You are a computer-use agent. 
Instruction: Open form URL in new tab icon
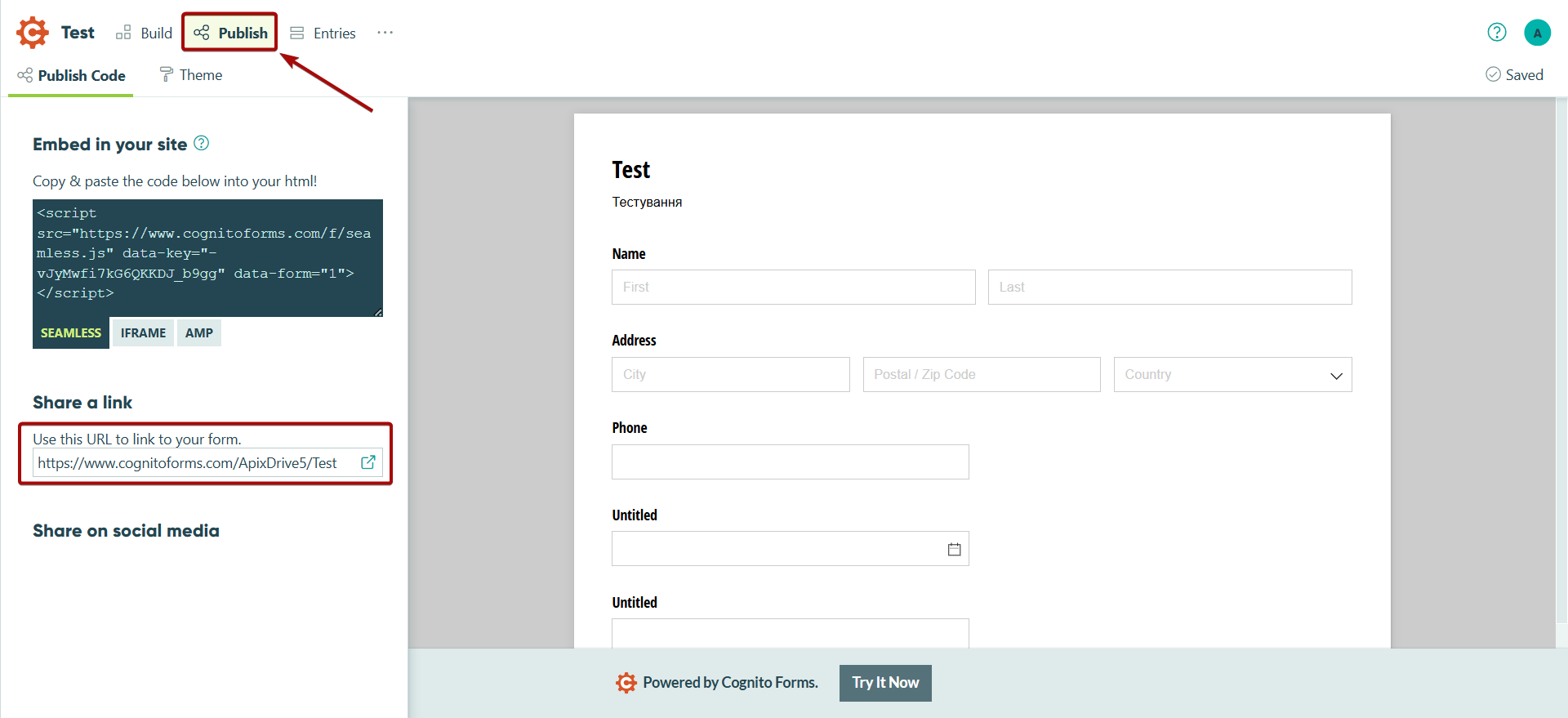pyautogui.click(x=368, y=462)
